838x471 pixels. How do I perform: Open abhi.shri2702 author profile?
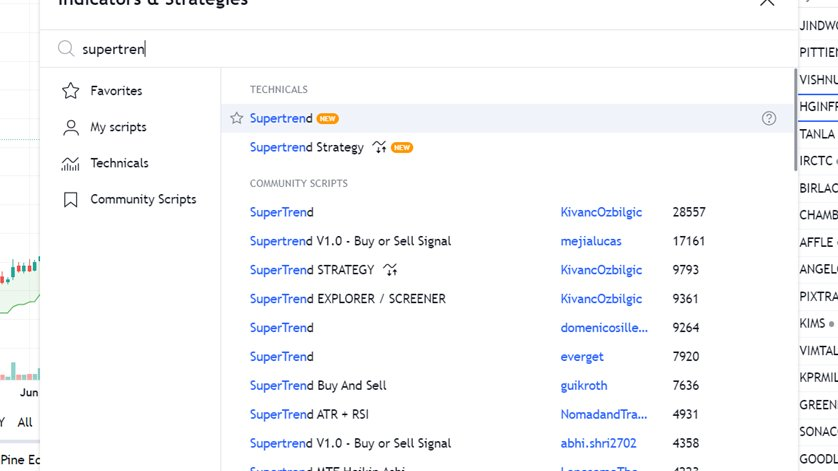(x=599, y=443)
